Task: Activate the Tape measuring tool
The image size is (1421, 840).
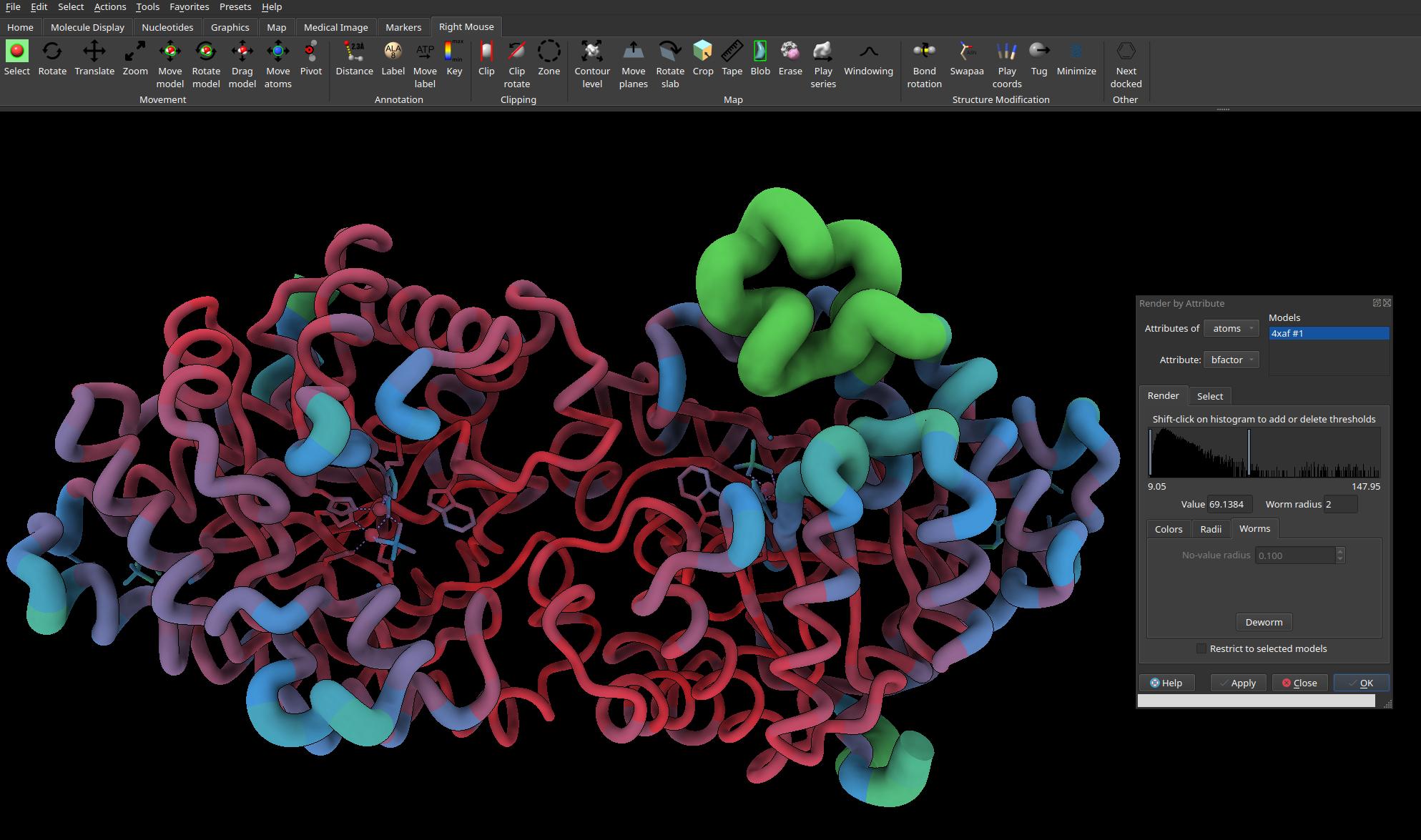Action: pyautogui.click(x=732, y=58)
